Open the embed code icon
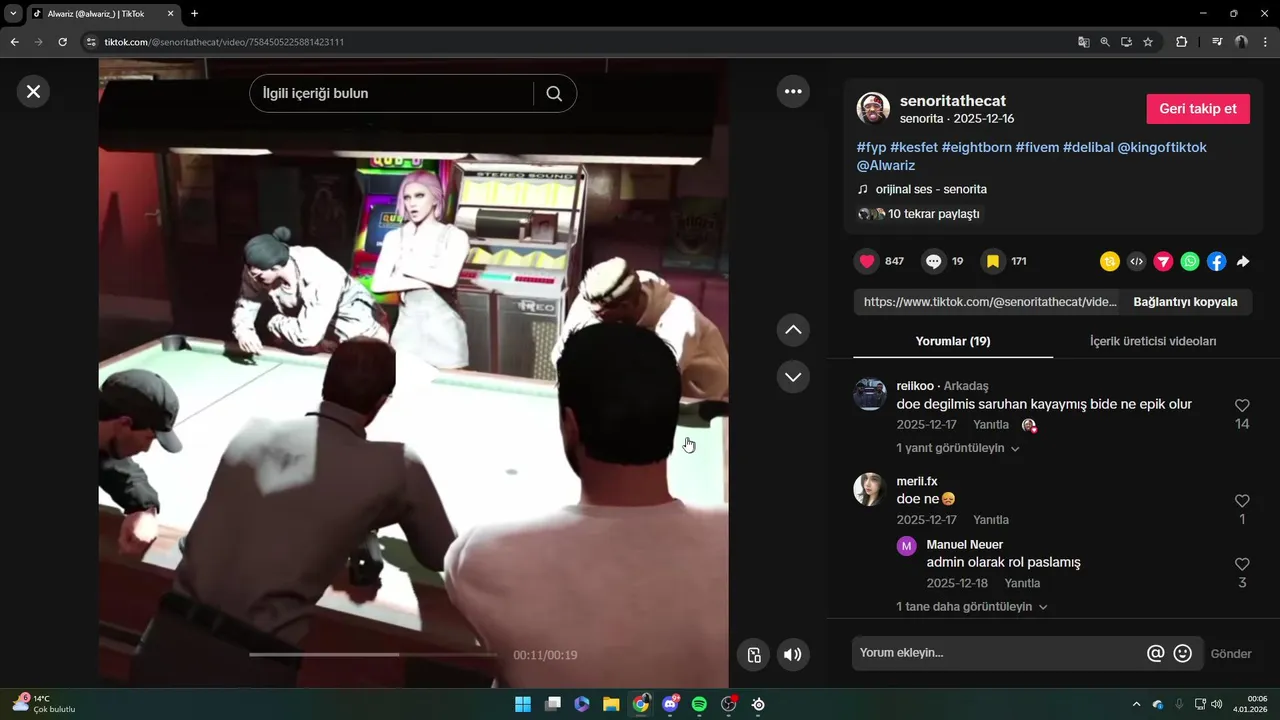Image resolution: width=1280 pixels, height=720 pixels. click(1136, 261)
